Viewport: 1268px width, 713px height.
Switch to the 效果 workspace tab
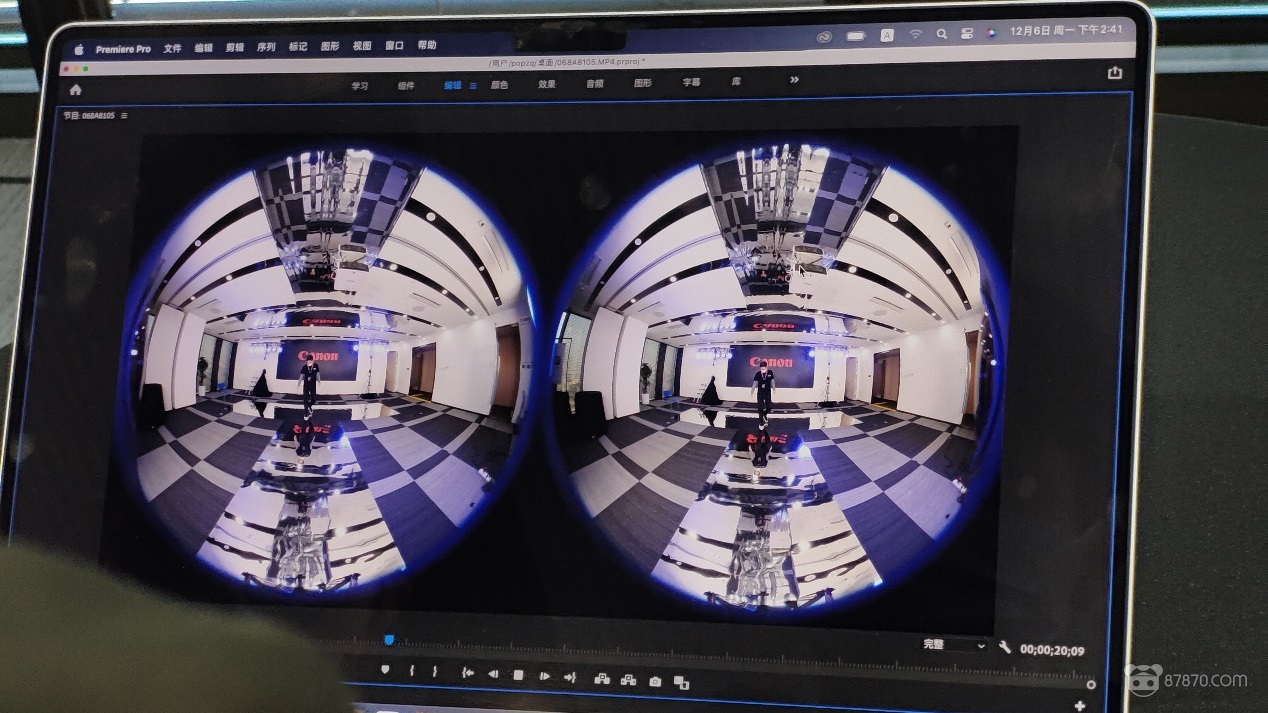point(547,84)
